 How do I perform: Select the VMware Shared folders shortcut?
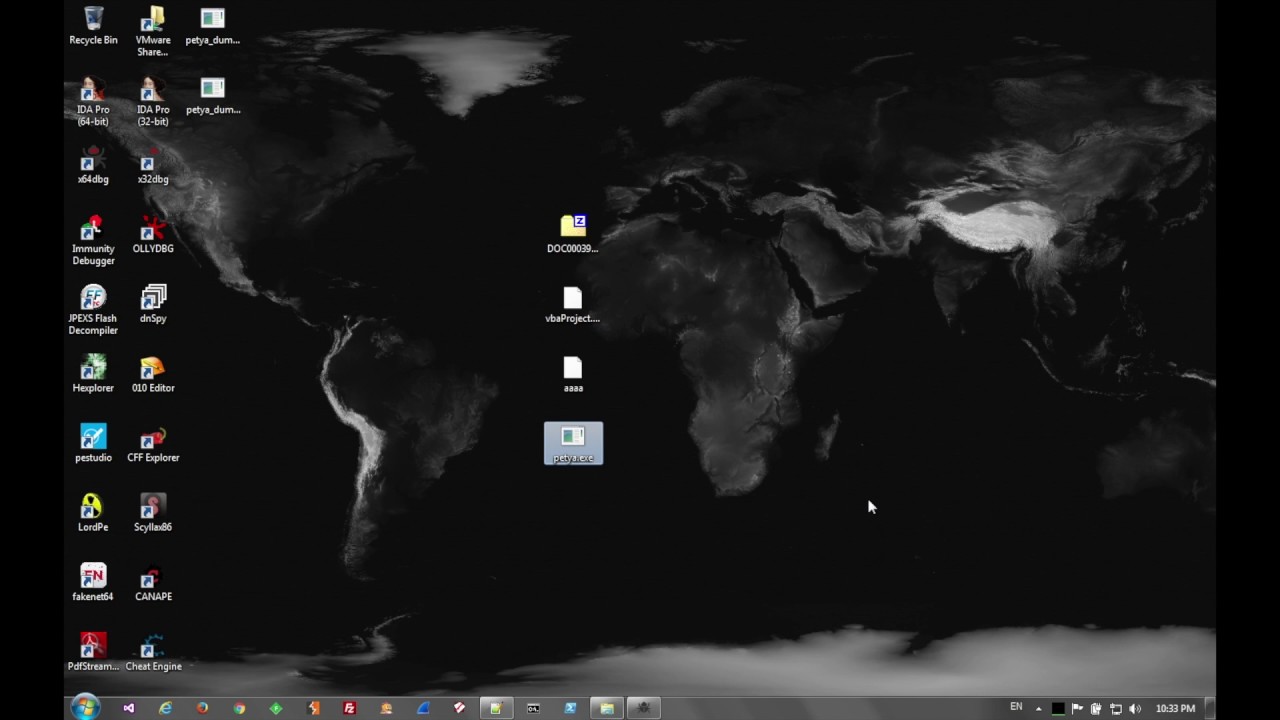point(153,31)
